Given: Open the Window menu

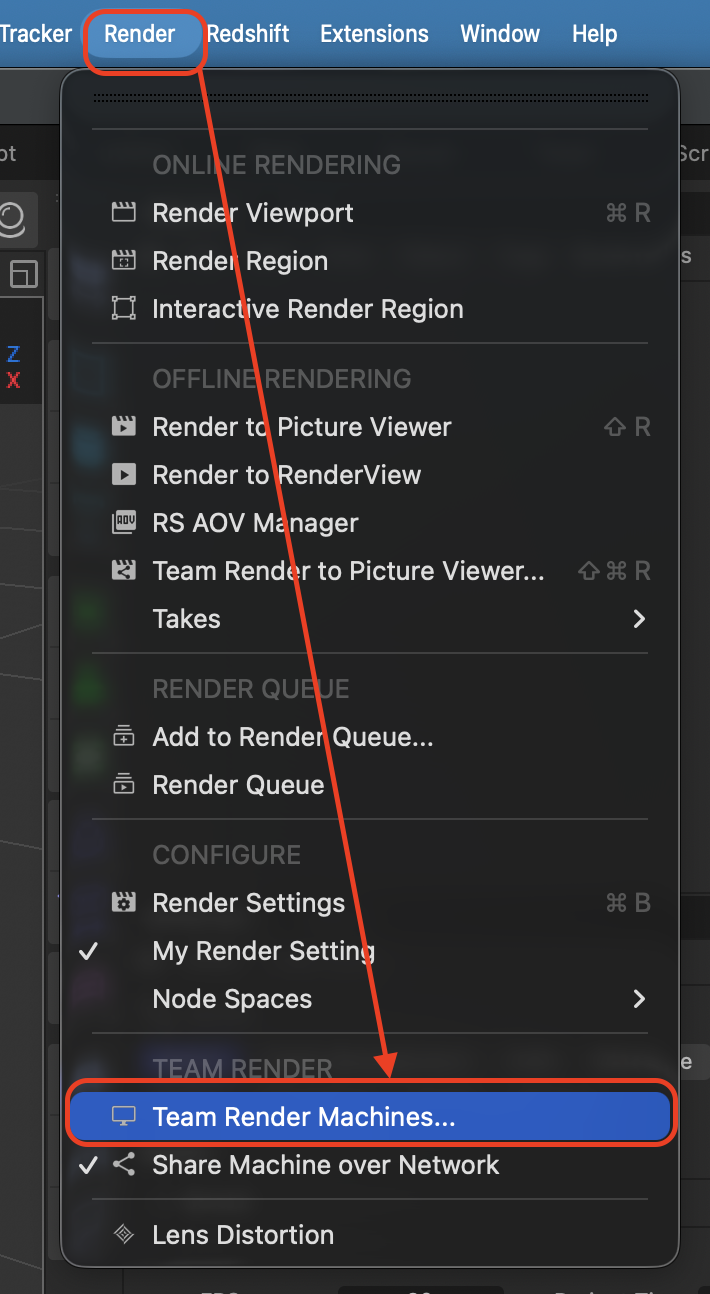Looking at the screenshot, I should 499,33.
